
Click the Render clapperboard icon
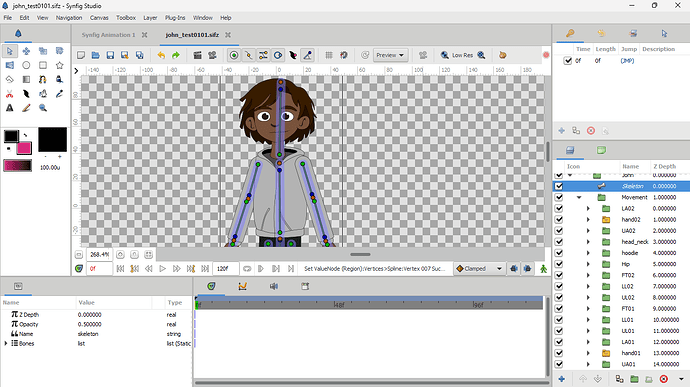coord(198,55)
